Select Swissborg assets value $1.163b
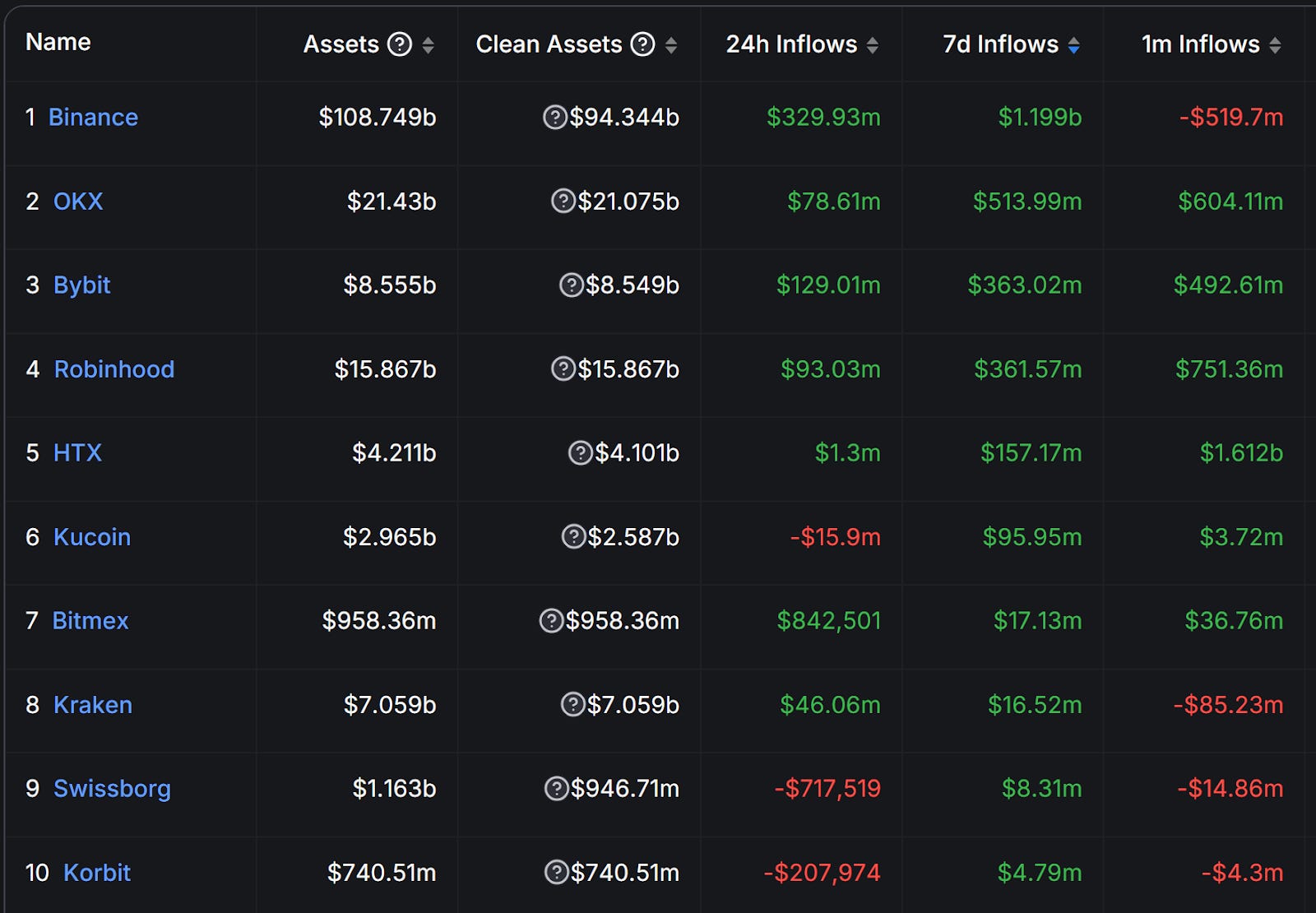 [395, 788]
